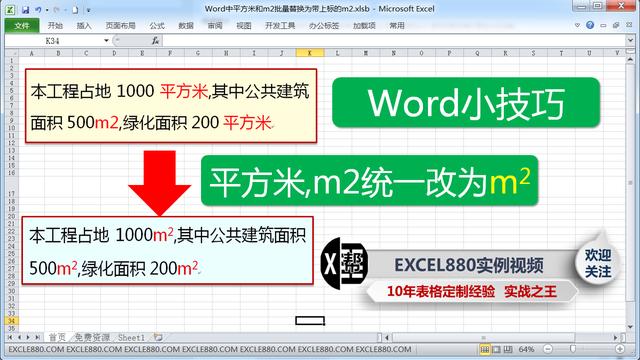The image size is (640, 360).
Task: Click the EXCEL880实例视频 banner
Action: pos(469,265)
